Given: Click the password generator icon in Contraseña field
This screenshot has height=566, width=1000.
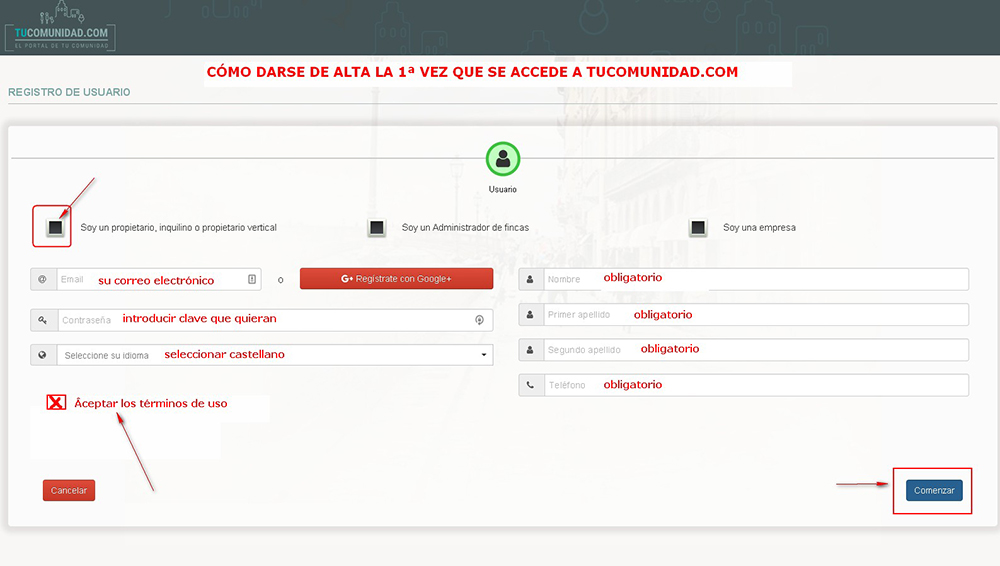Looking at the screenshot, I should 480,320.
